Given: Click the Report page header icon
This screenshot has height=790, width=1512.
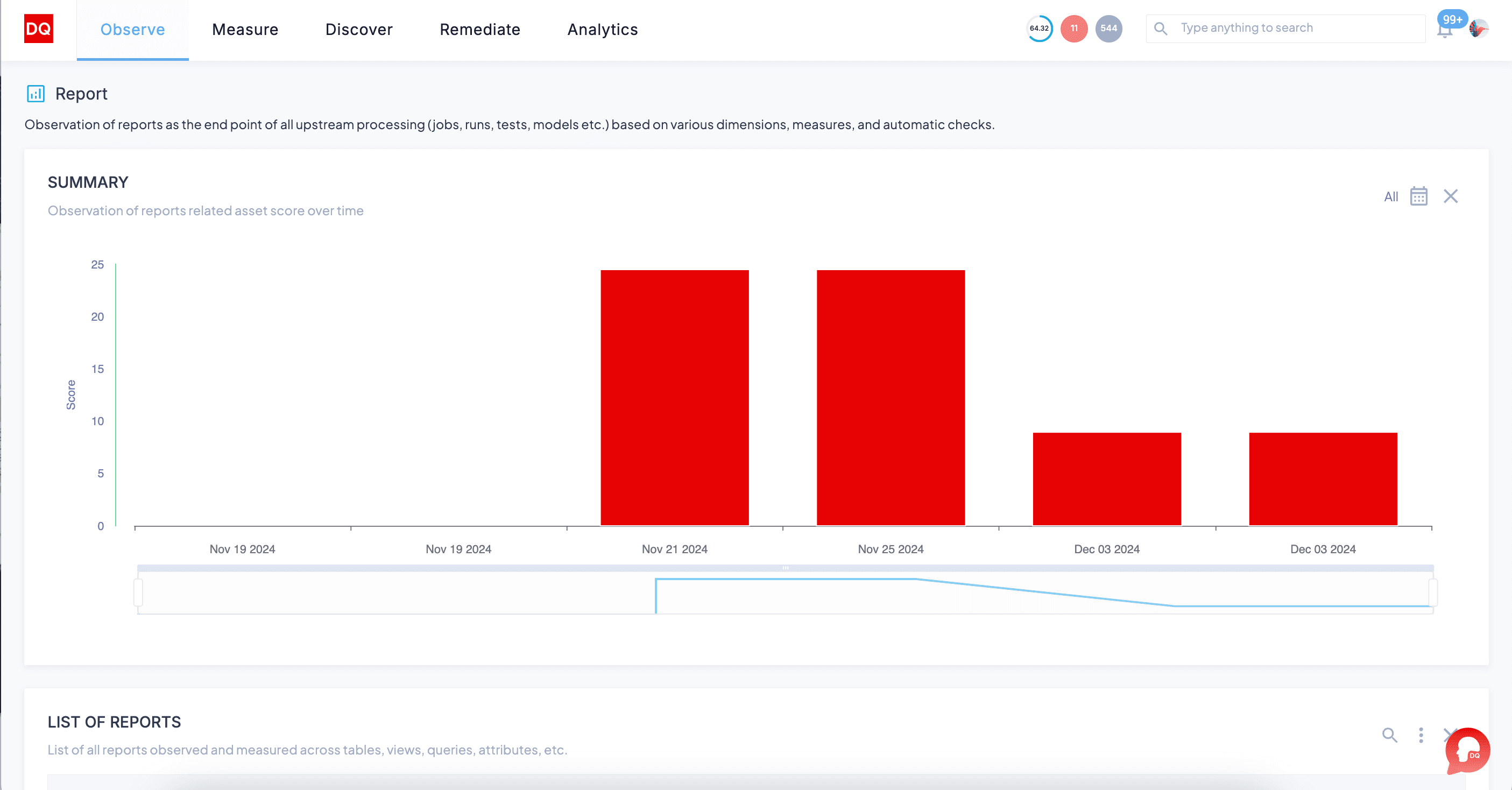Looking at the screenshot, I should pos(36,94).
